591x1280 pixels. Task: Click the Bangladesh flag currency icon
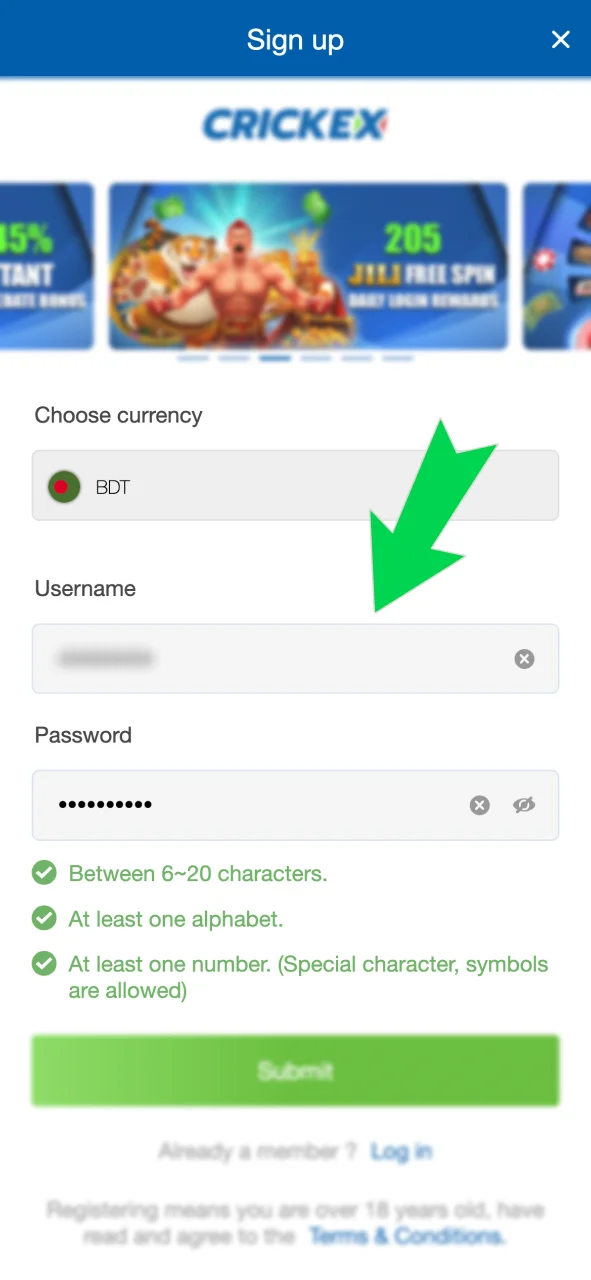click(x=63, y=487)
